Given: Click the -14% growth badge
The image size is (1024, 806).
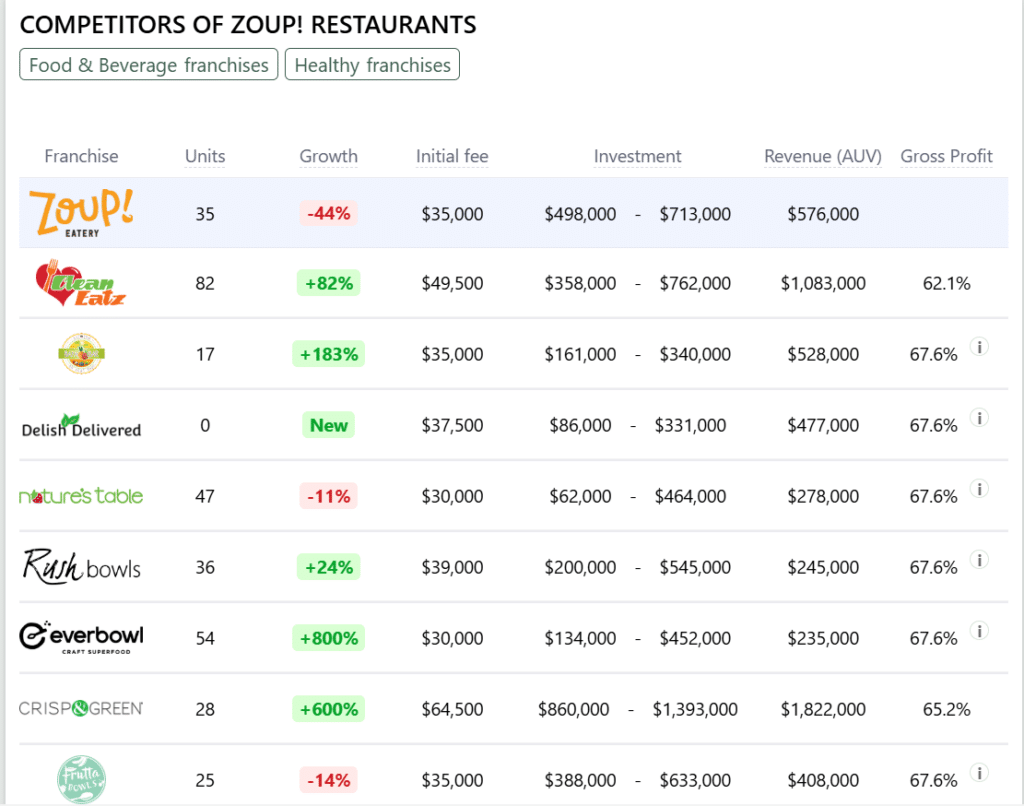Looking at the screenshot, I should pyautogui.click(x=328, y=780).
